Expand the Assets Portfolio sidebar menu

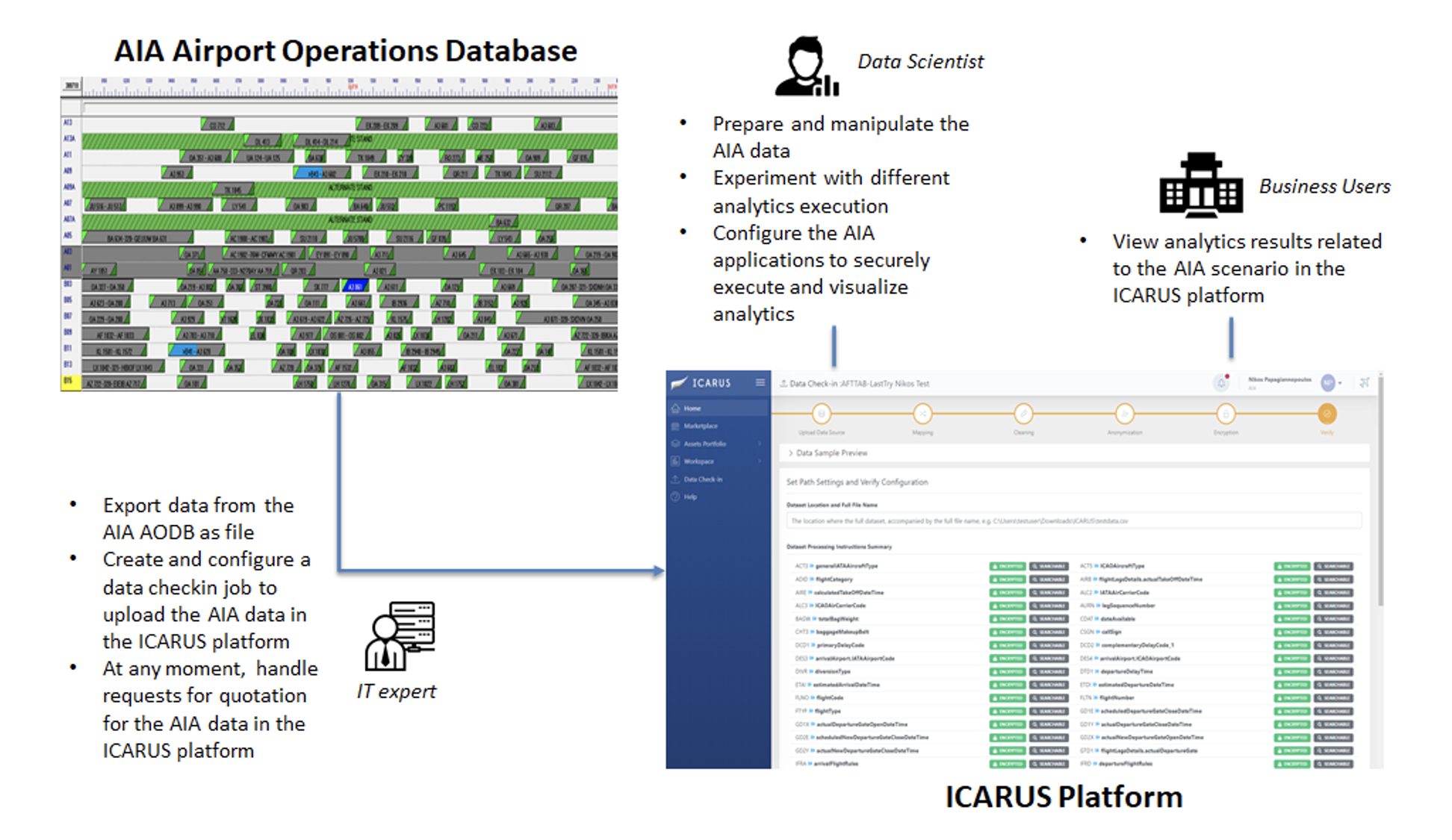tap(759, 444)
